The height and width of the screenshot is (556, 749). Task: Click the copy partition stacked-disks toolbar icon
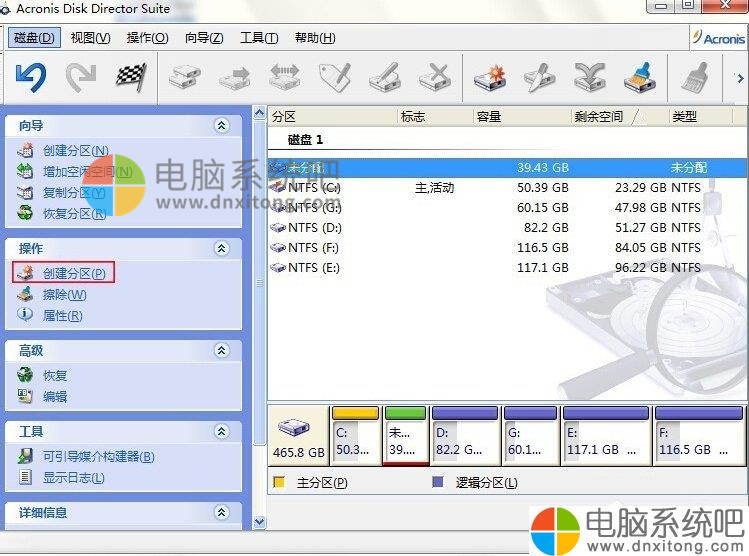click(x=185, y=78)
